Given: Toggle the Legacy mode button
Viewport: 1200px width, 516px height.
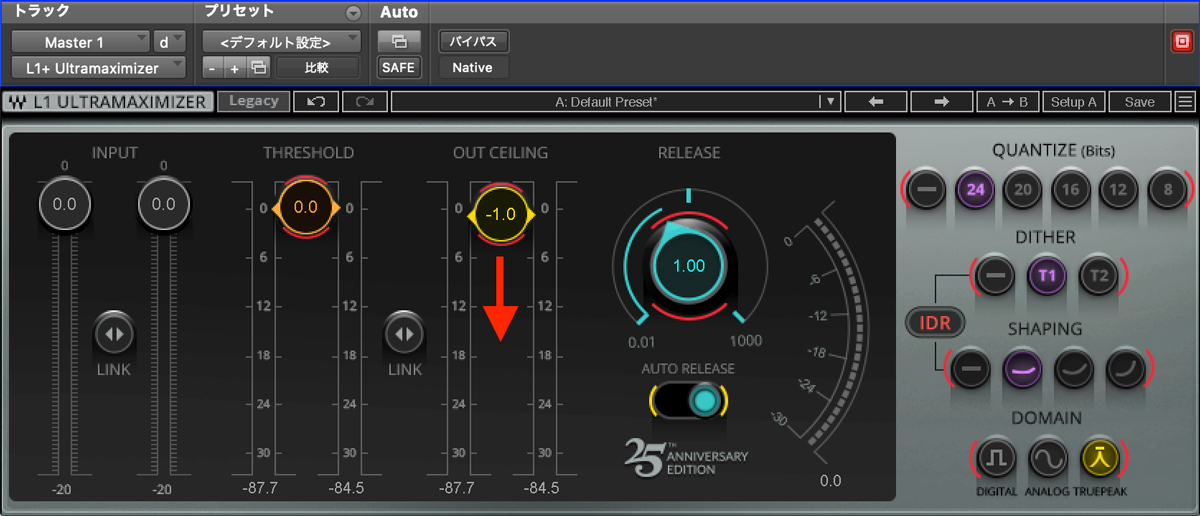Looking at the screenshot, I should (254, 101).
